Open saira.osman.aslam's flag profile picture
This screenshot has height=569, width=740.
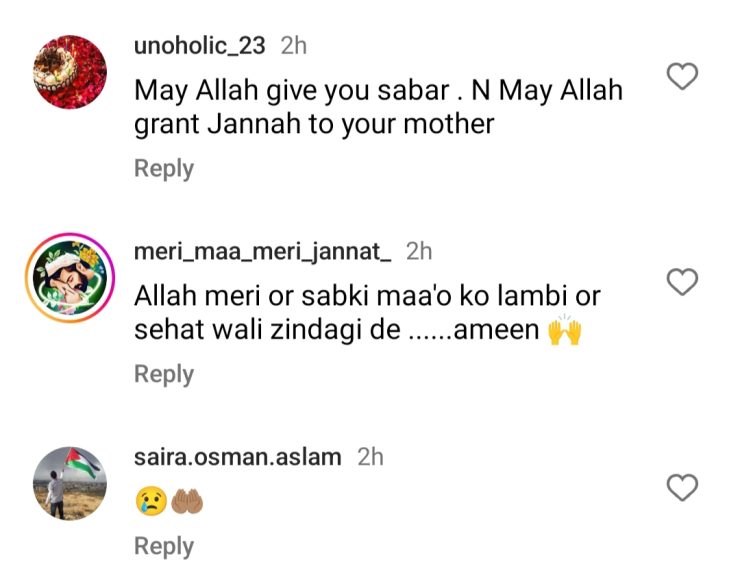click(69, 483)
